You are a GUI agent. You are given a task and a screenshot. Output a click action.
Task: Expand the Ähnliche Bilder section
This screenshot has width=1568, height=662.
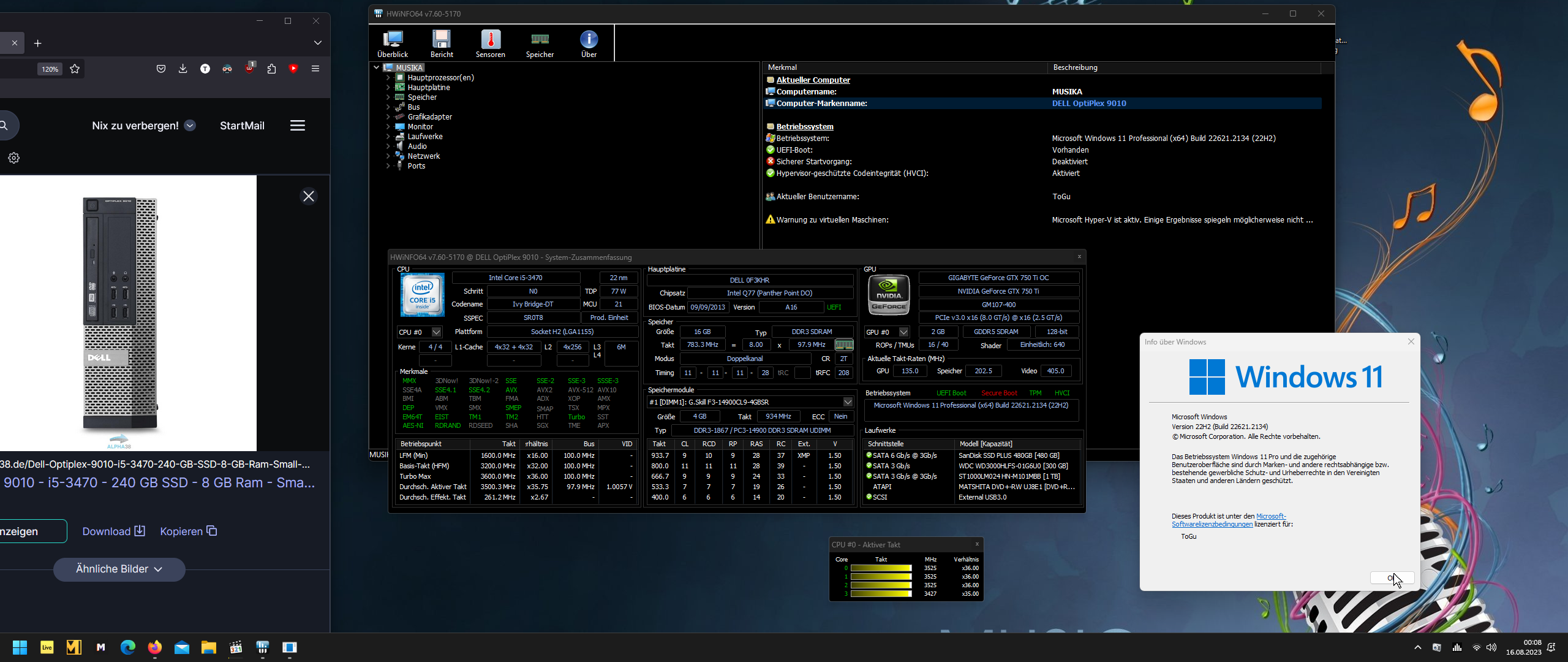tap(119, 569)
